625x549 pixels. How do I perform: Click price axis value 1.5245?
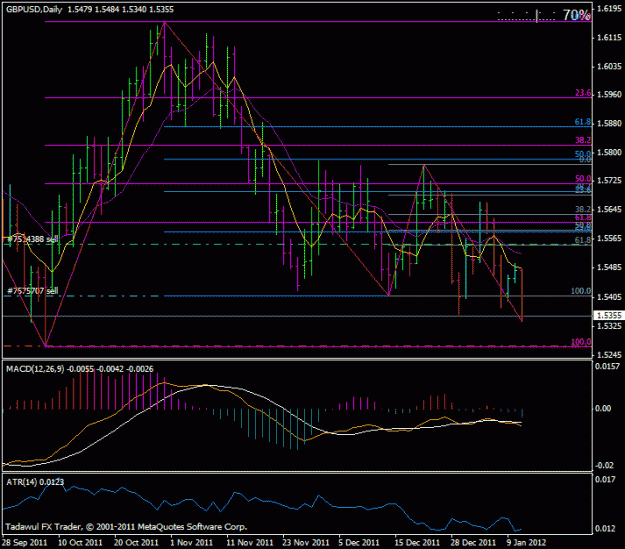click(x=609, y=355)
